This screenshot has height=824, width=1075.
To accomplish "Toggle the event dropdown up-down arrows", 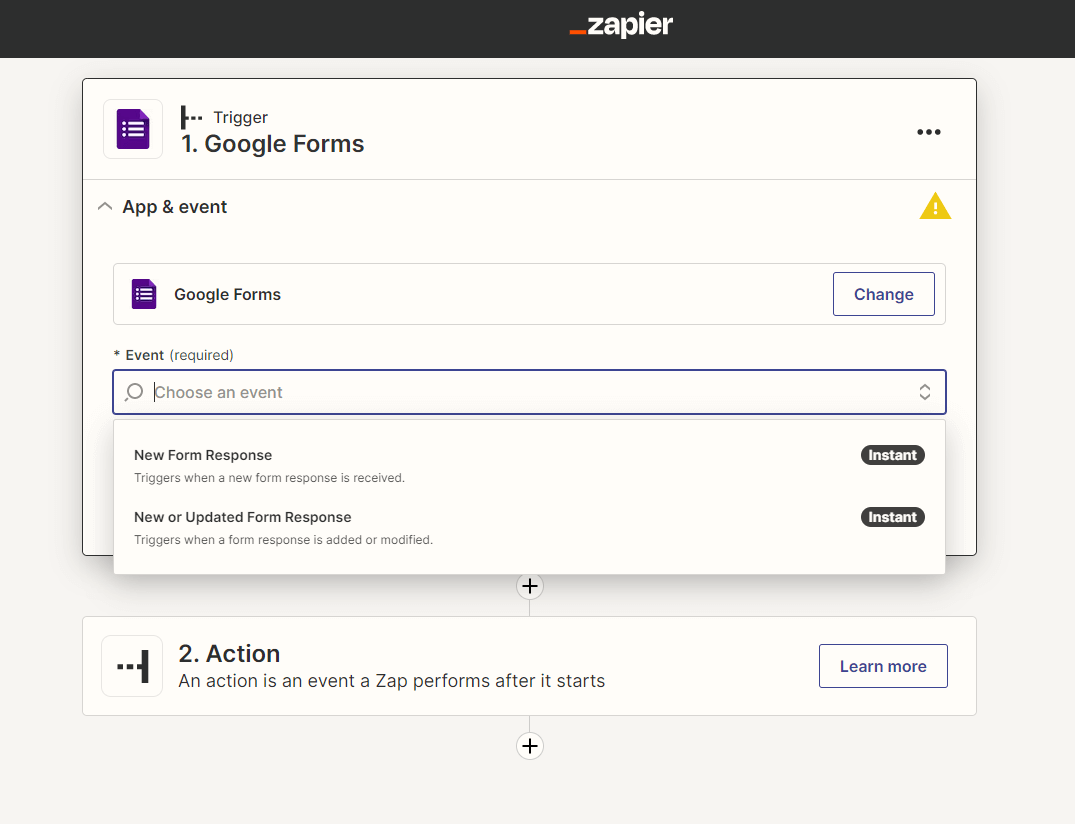I will tap(924, 392).
